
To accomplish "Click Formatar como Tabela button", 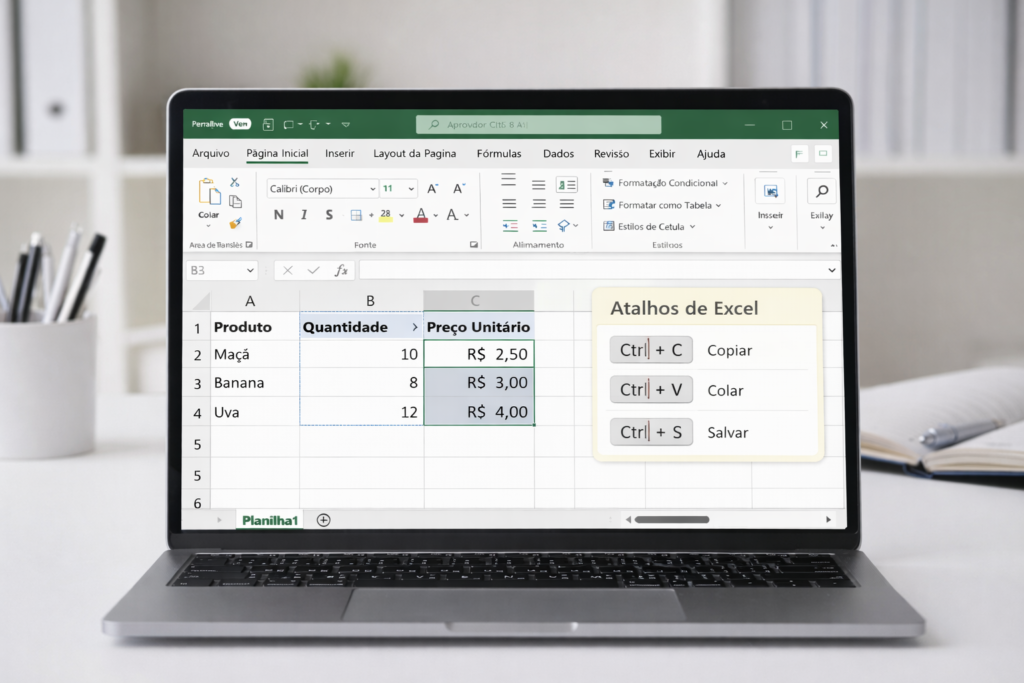I will [x=664, y=205].
